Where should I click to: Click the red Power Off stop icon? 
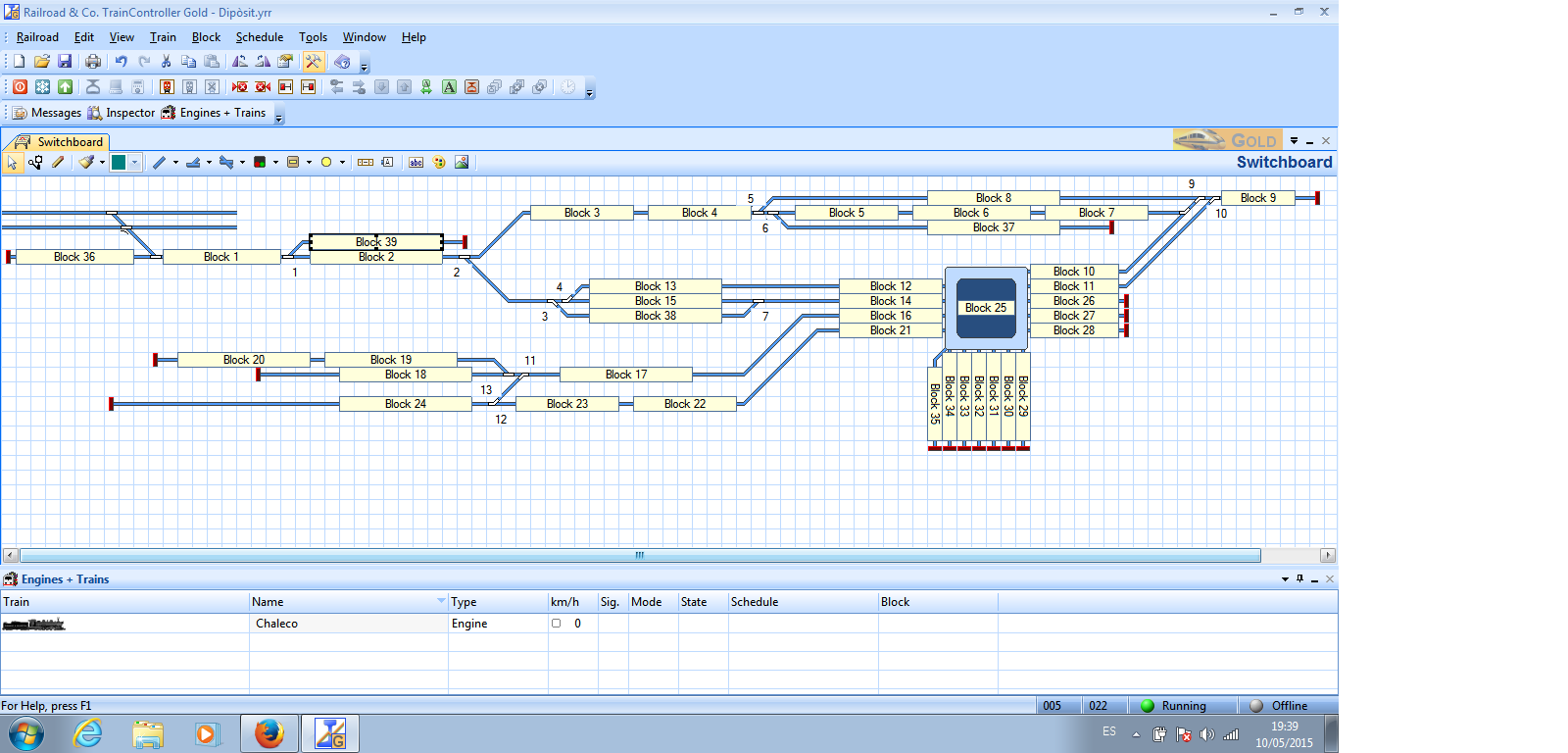pos(20,87)
